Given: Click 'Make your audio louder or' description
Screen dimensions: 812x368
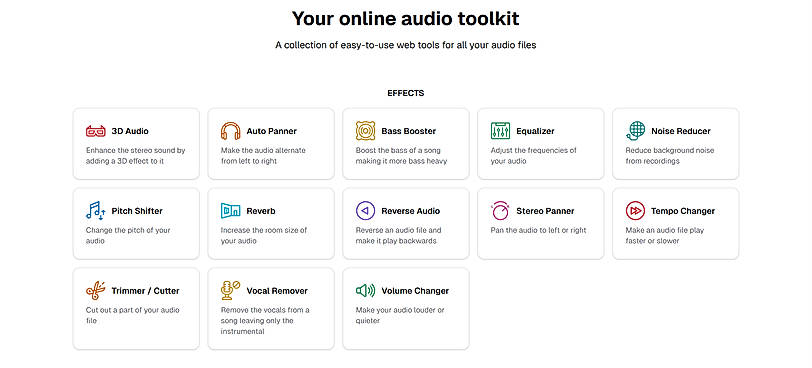Looking at the screenshot, I should coord(400,310).
